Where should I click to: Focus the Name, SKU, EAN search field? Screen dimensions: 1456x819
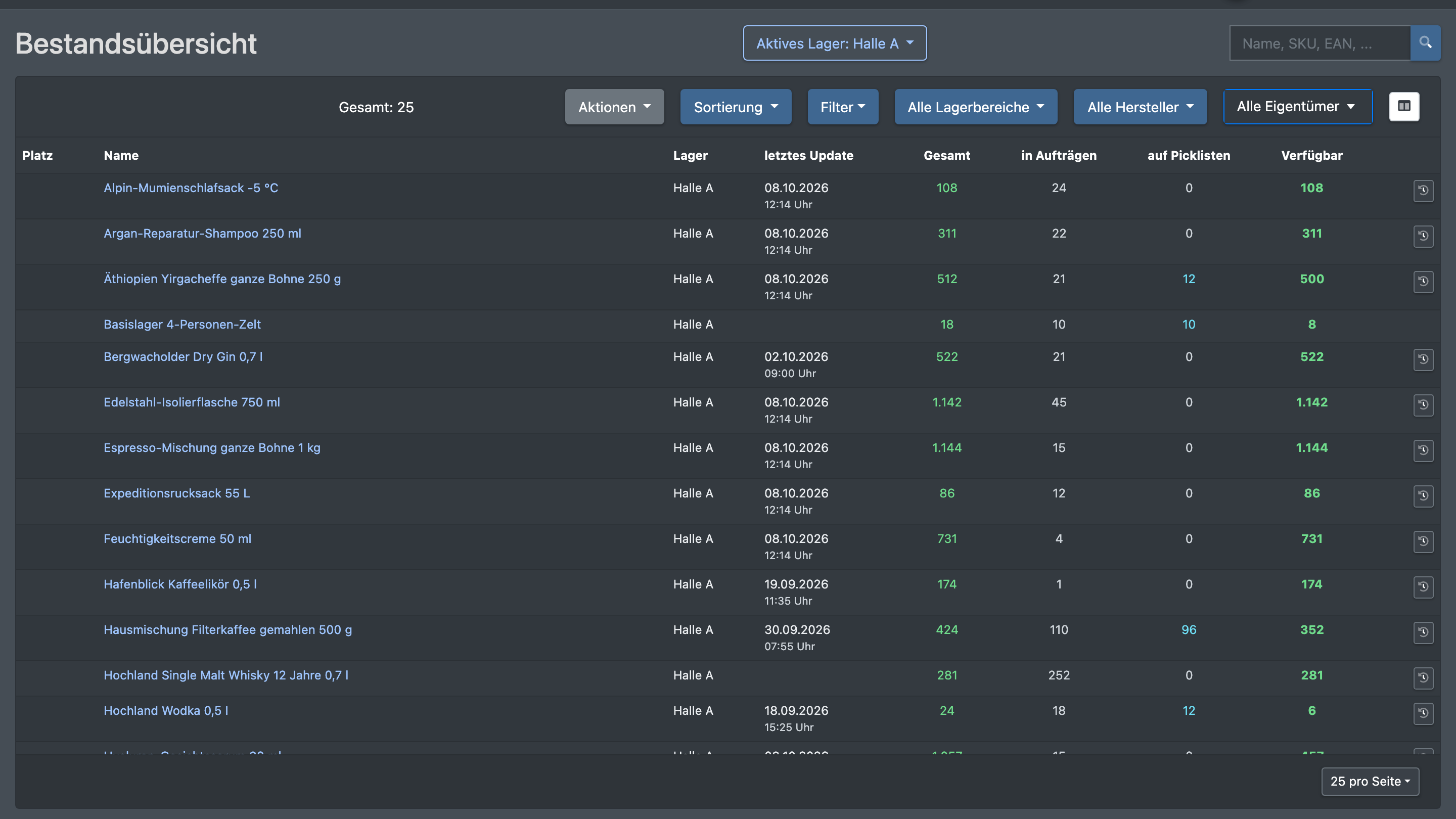click(x=1320, y=43)
